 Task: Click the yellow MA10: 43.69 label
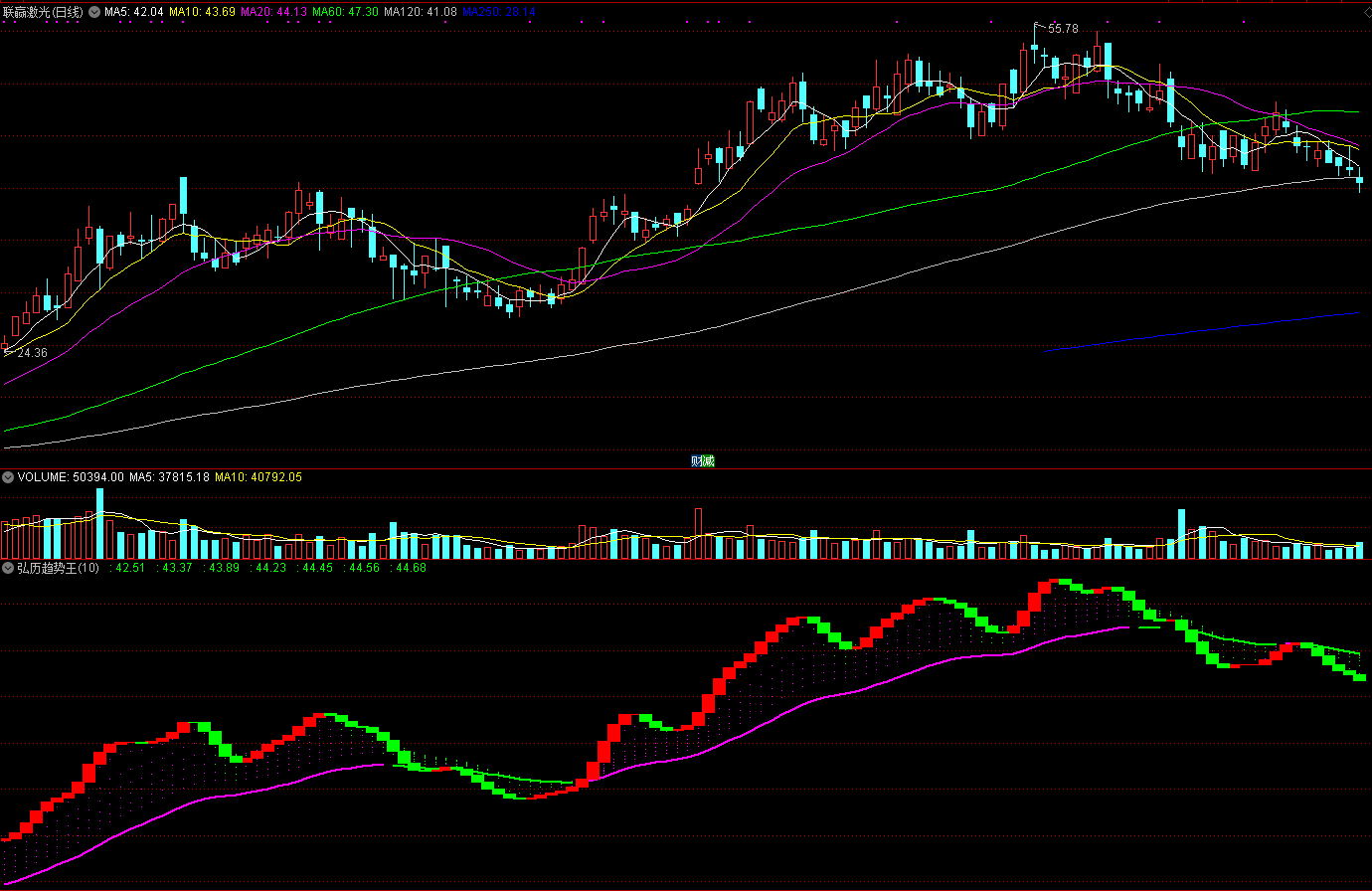202,12
